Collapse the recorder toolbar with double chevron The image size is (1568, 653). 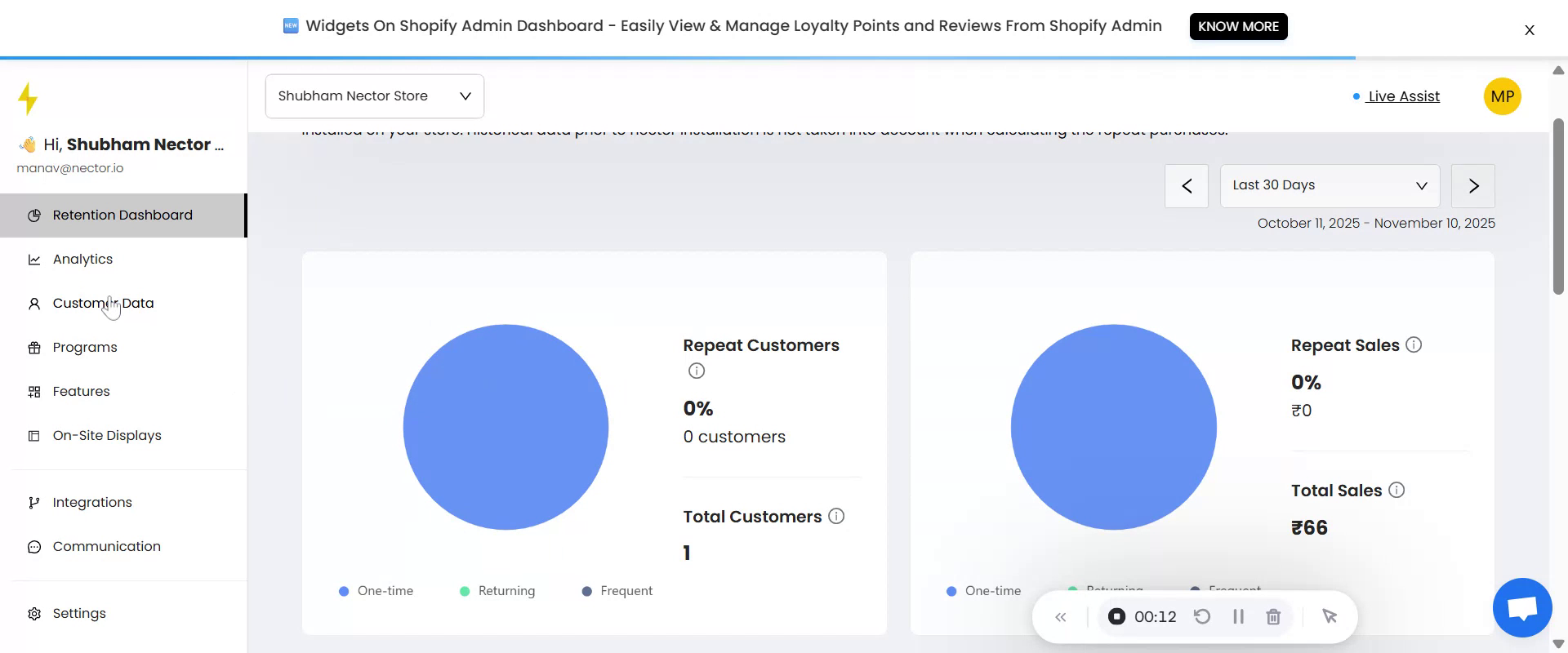point(1060,617)
